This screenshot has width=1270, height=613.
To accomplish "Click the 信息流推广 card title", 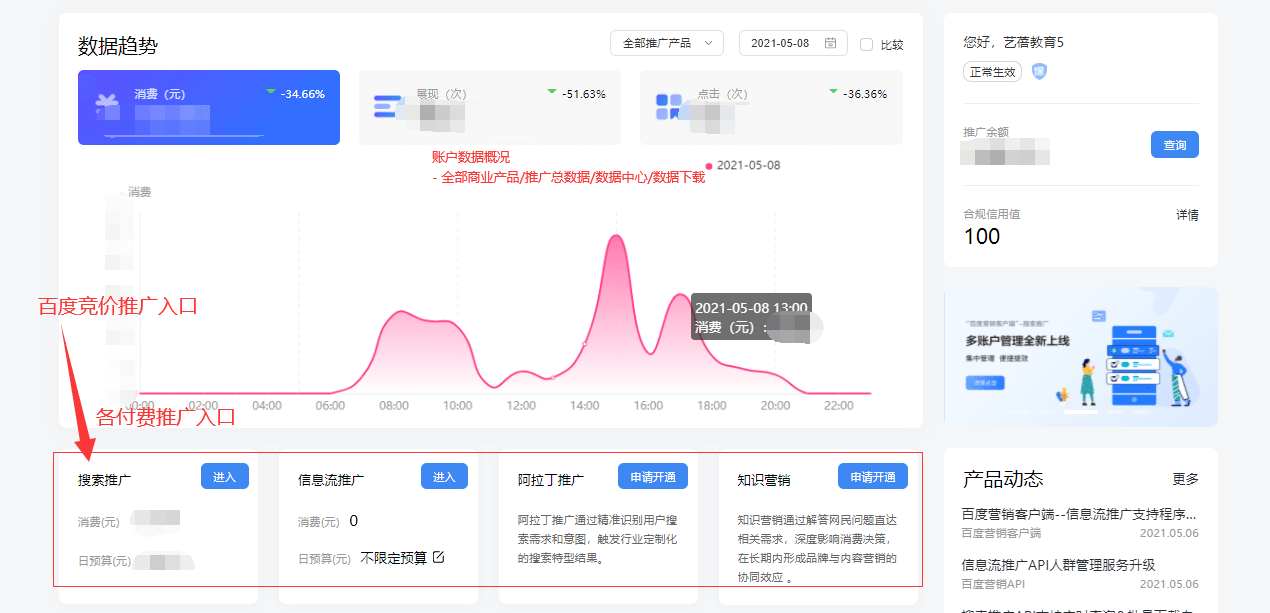I will 331,480.
